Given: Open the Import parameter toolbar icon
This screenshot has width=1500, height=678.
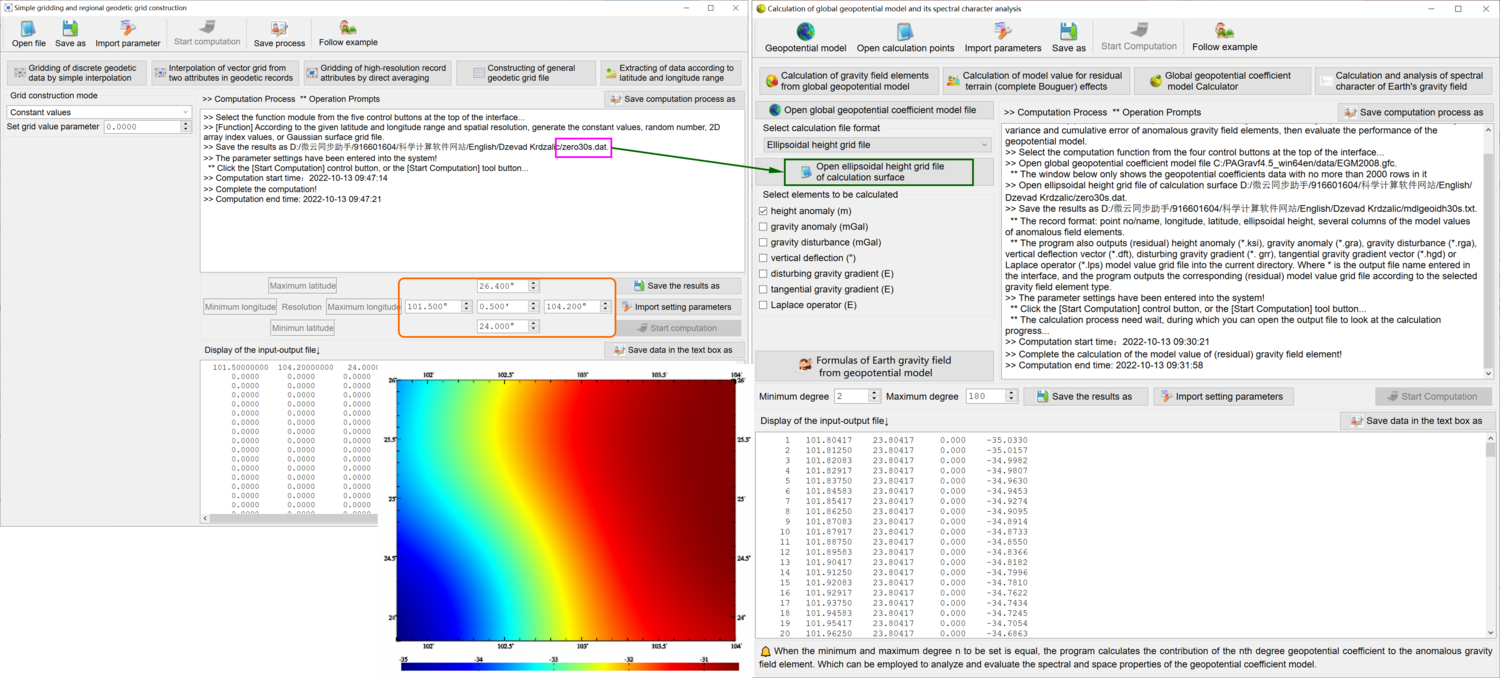Looking at the screenshot, I should (x=128, y=33).
